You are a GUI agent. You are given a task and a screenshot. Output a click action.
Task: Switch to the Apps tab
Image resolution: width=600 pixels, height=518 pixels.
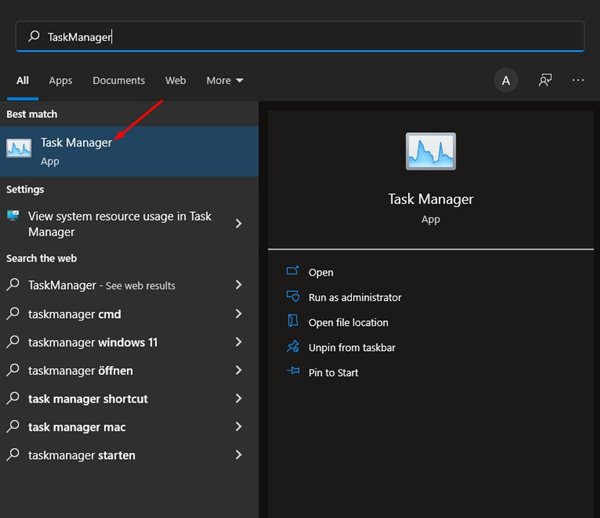[x=60, y=81]
